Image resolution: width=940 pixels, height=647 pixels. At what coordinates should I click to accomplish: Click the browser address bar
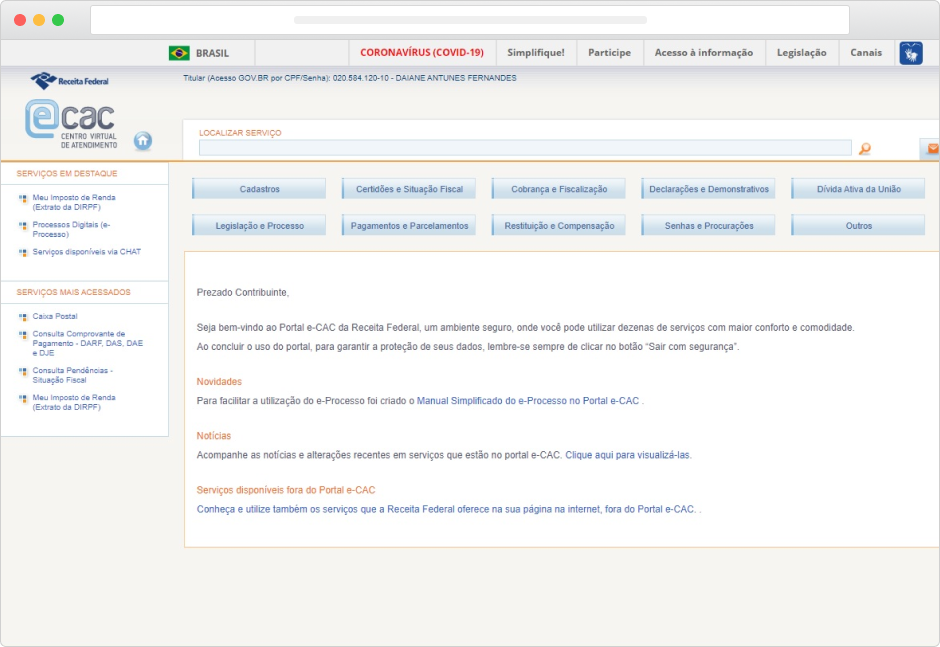pos(470,20)
